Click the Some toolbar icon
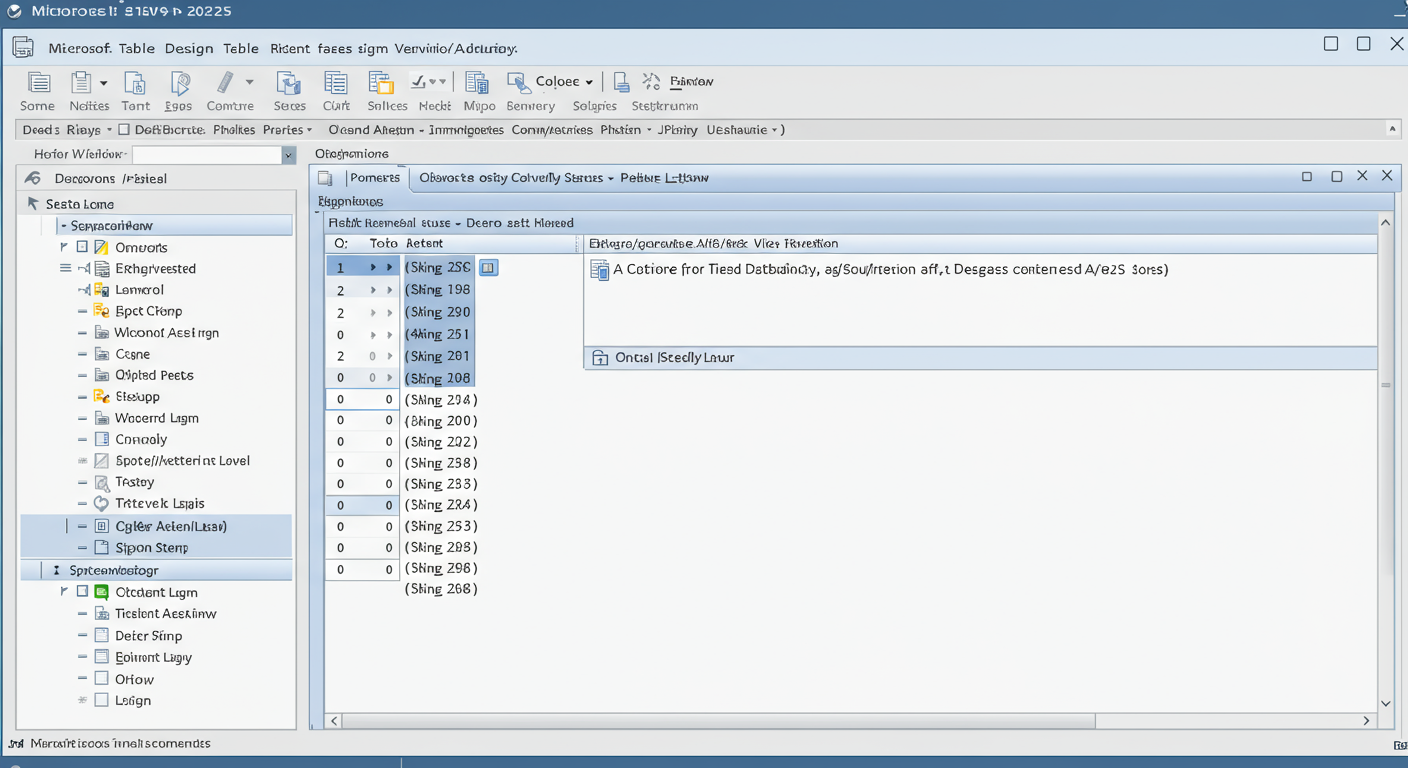 pos(39,84)
